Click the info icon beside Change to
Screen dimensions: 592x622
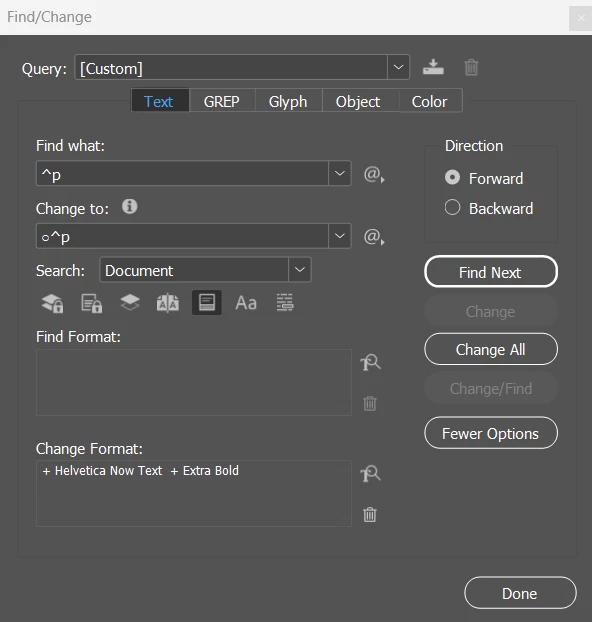pyautogui.click(x=129, y=207)
